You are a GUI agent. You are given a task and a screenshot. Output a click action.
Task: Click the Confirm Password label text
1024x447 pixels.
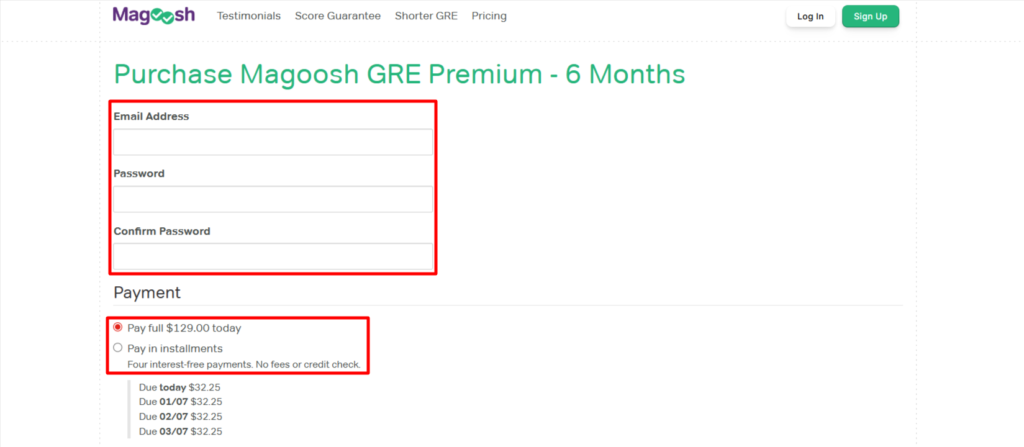(x=161, y=231)
